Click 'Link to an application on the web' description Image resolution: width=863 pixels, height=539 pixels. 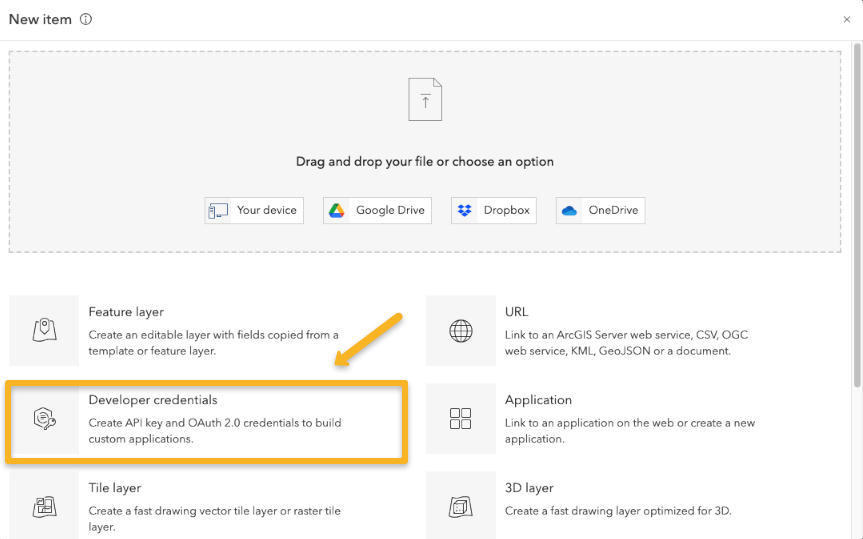coord(630,431)
